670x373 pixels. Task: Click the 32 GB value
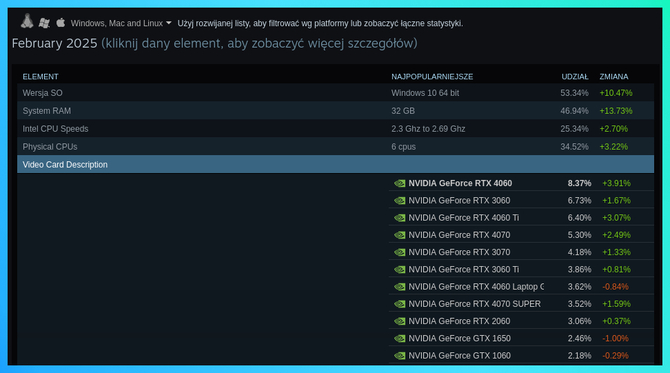pyautogui.click(x=403, y=111)
